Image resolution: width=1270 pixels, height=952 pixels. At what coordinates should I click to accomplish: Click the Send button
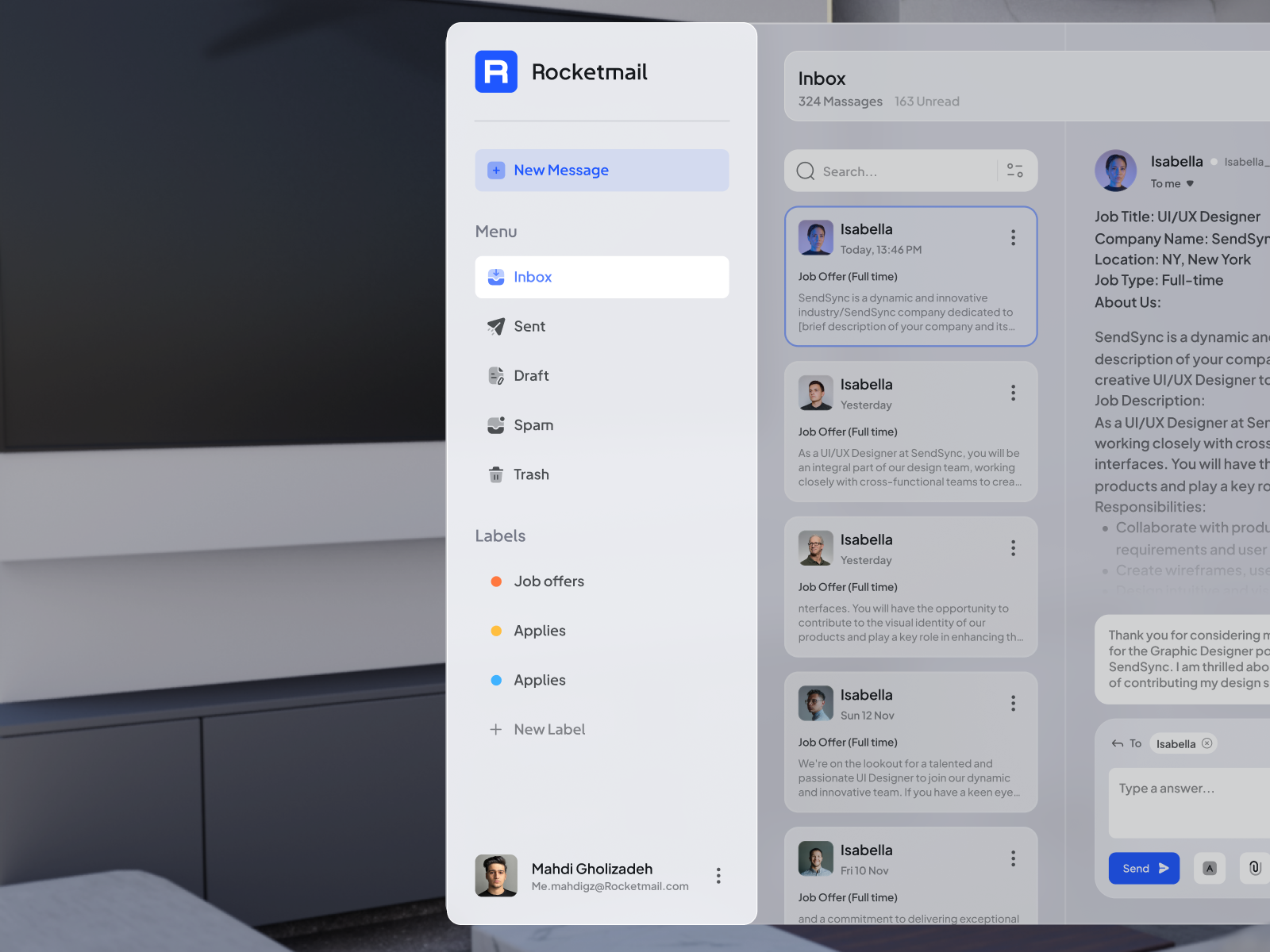click(x=1144, y=868)
